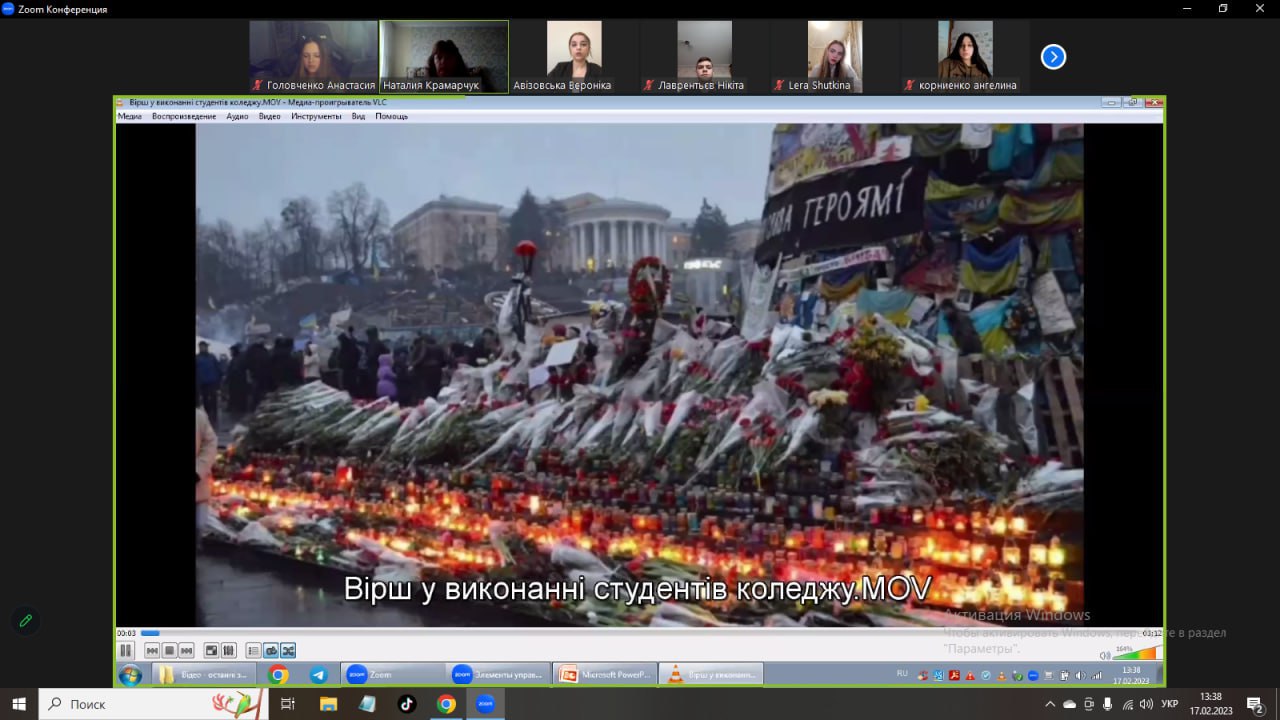
Task: Click network signal icon in shared tray
Action: [1096, 675]
